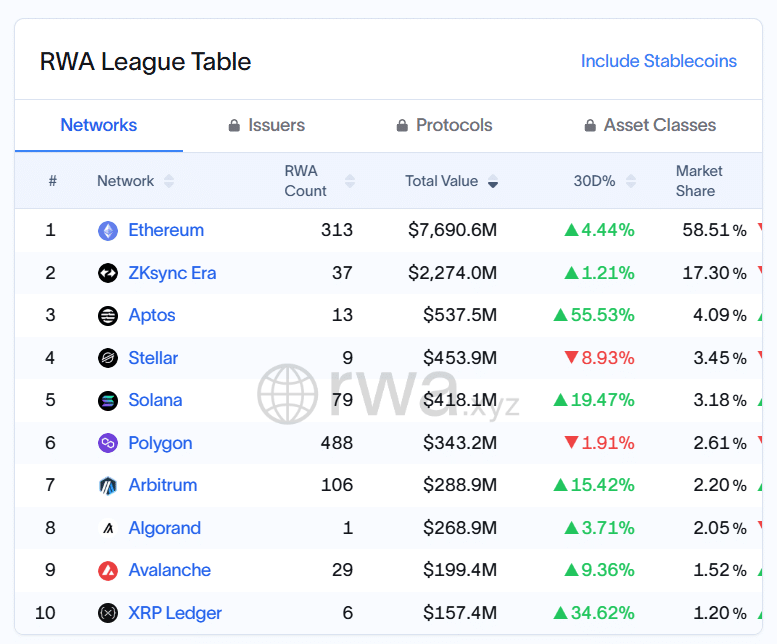Viewport: 777px width, 644px height.
Task: Sort by Total Value column arrows
Action: [493, 181]
